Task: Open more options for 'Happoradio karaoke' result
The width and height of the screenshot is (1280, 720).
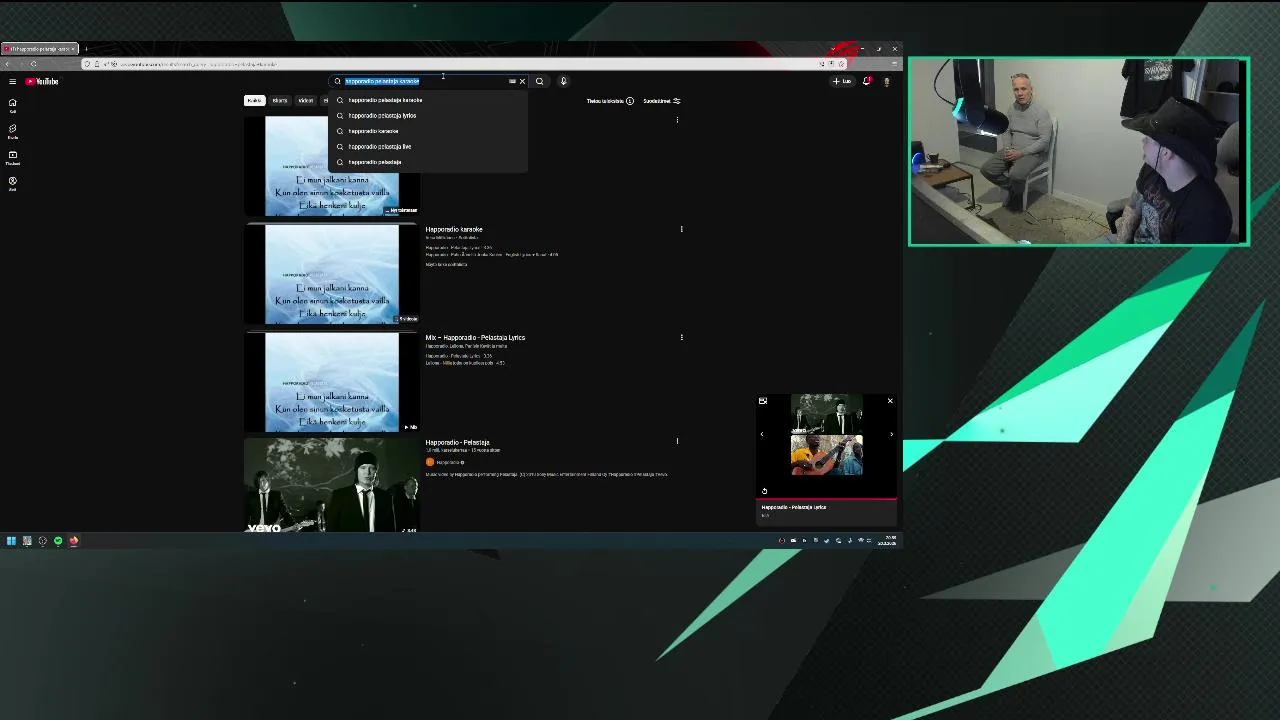Action: click(681, 229)
